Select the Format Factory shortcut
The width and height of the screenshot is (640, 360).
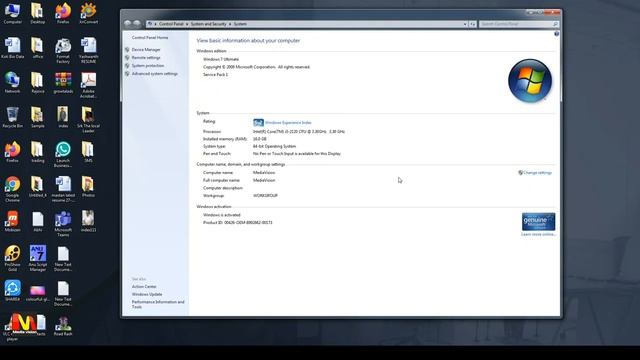pos(63,51)
